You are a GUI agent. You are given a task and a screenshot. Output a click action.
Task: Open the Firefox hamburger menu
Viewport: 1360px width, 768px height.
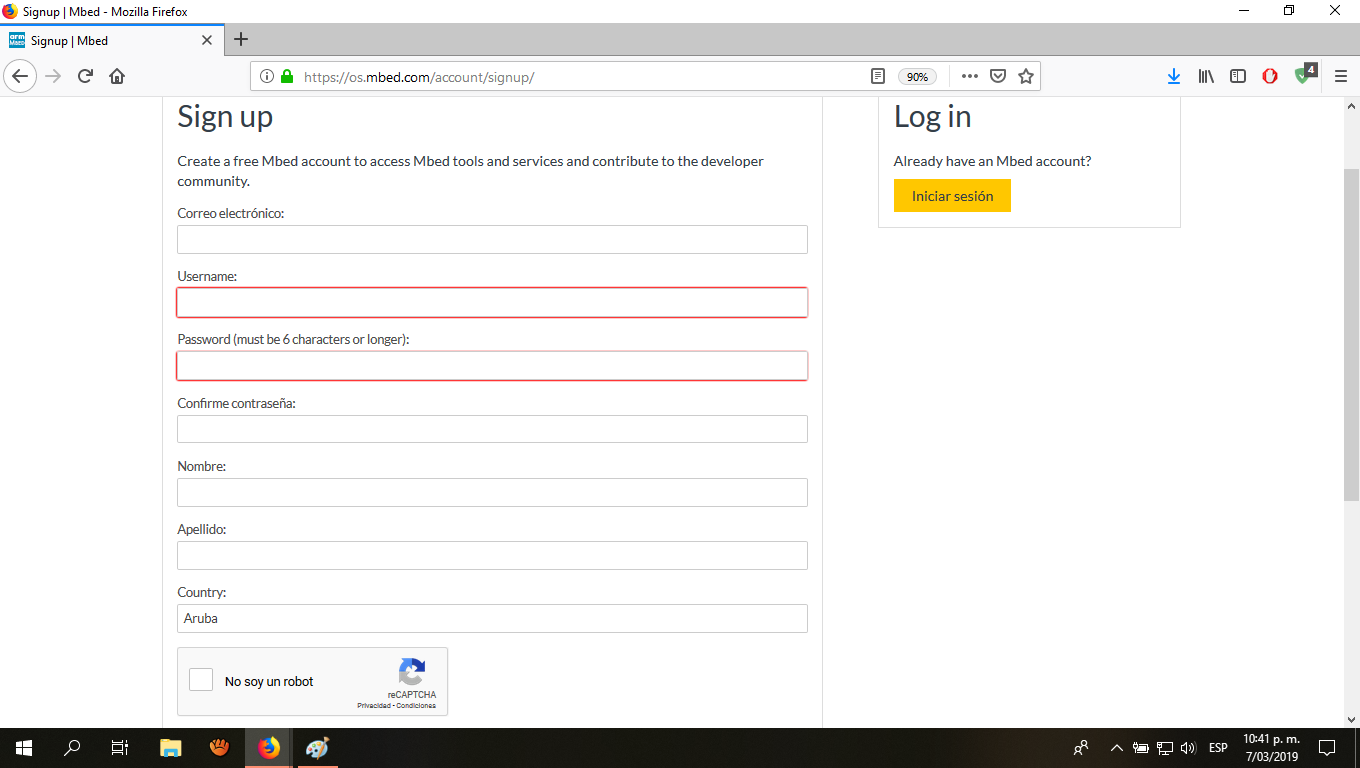[x=1341, y=76]
